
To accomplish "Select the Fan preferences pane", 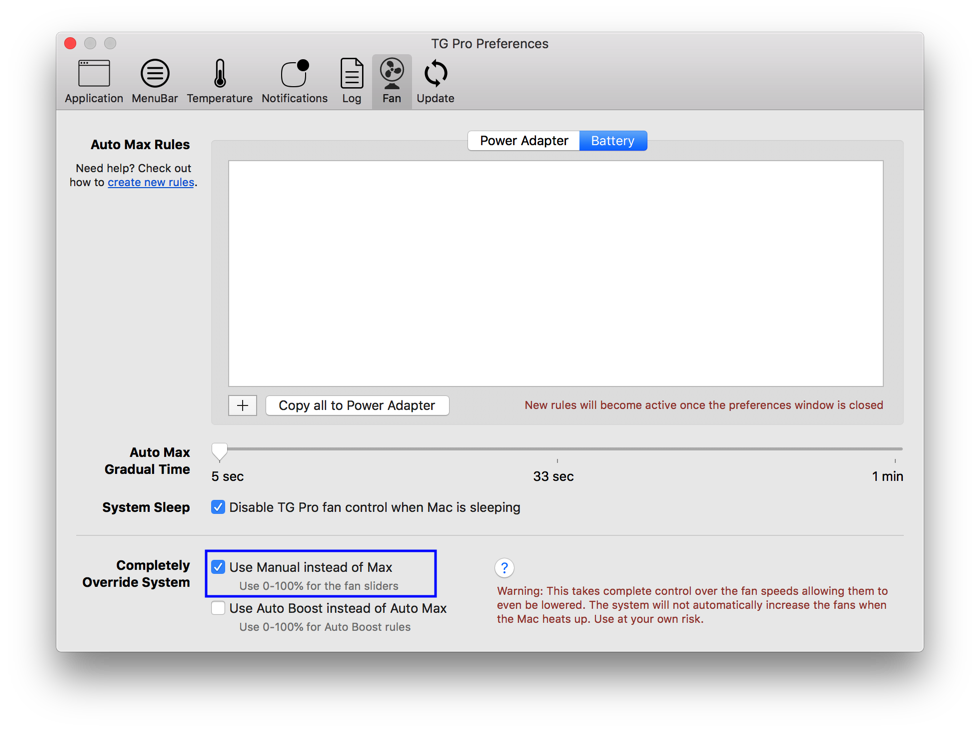I will pos(392,82).
